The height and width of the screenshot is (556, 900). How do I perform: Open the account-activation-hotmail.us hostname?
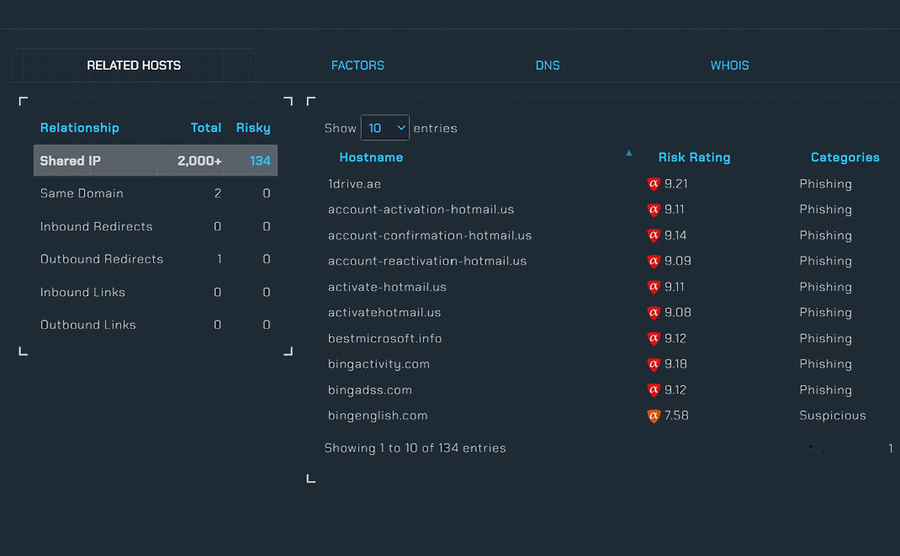(421, 210)
